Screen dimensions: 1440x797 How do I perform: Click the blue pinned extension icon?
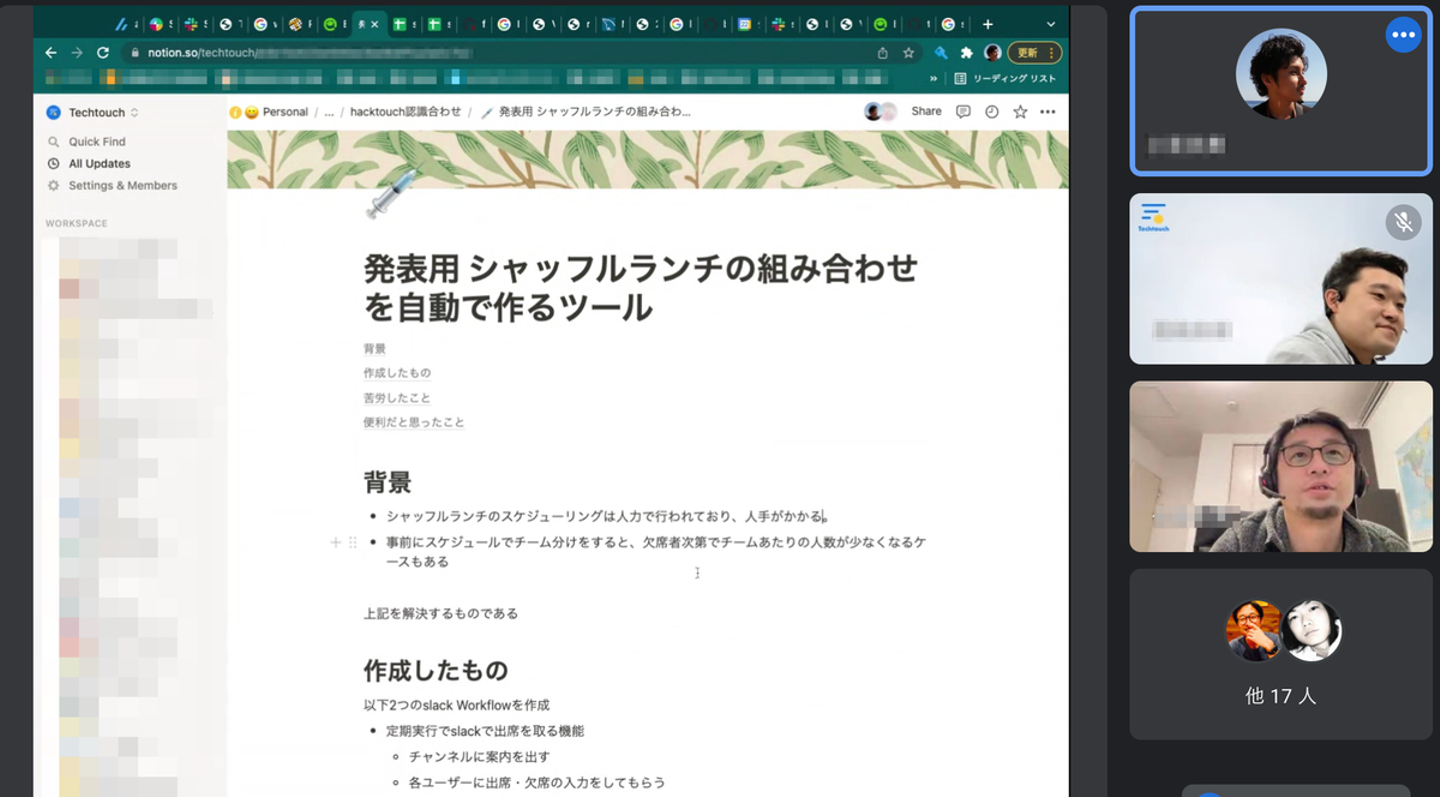click(x=941, y=53)
